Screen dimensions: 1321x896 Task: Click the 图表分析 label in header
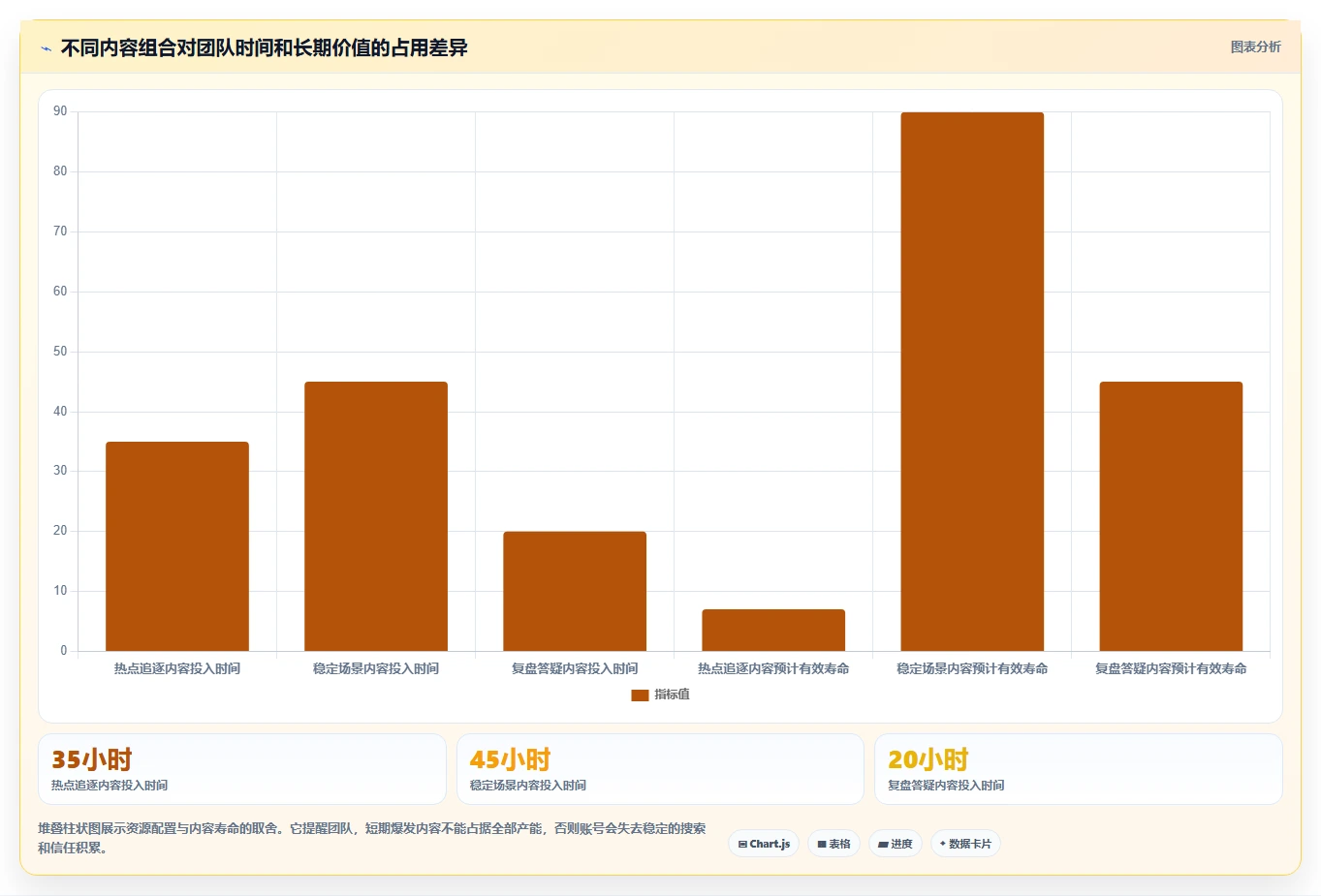click(x=1255, y=46)
